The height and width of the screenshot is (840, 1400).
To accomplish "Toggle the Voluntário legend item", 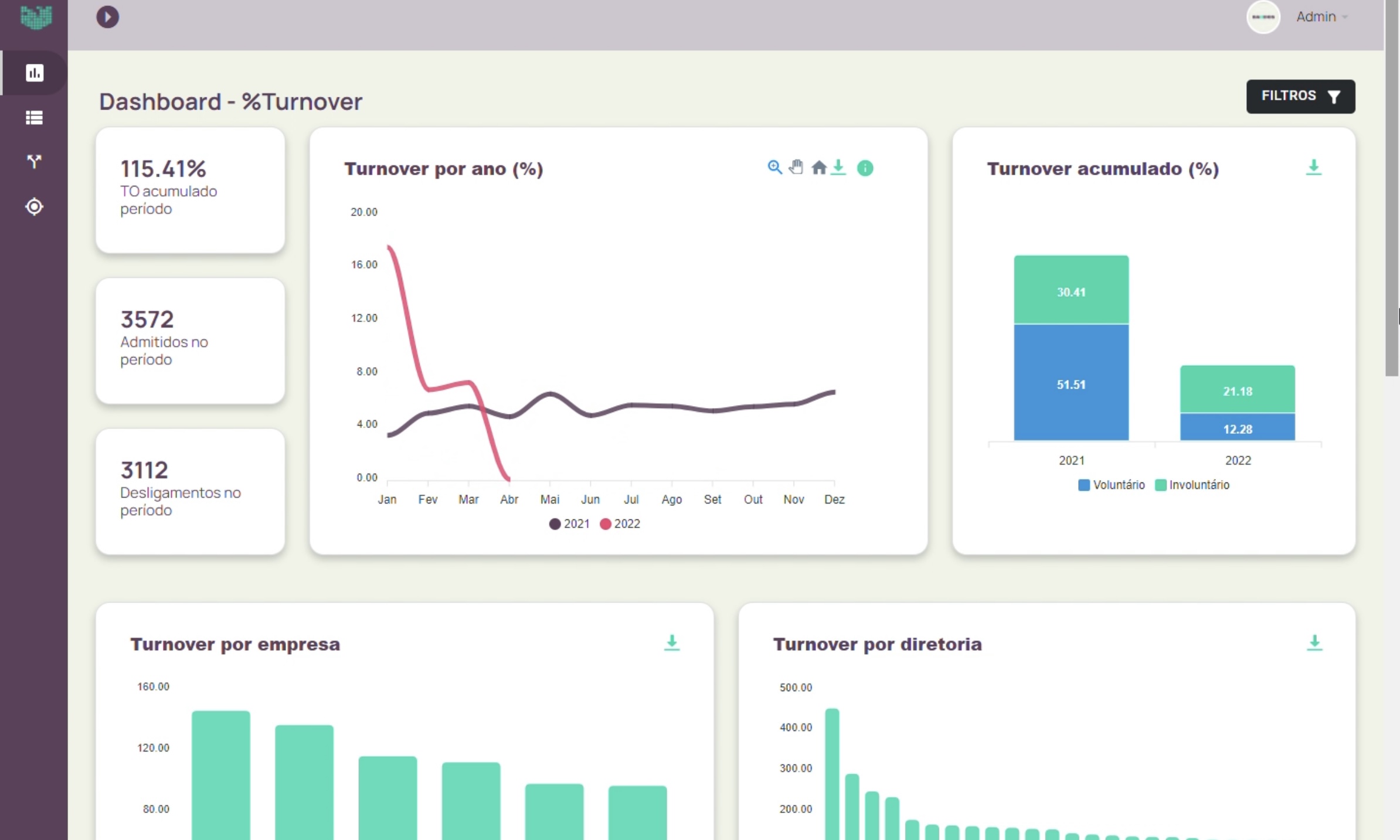I will 1112,485.
